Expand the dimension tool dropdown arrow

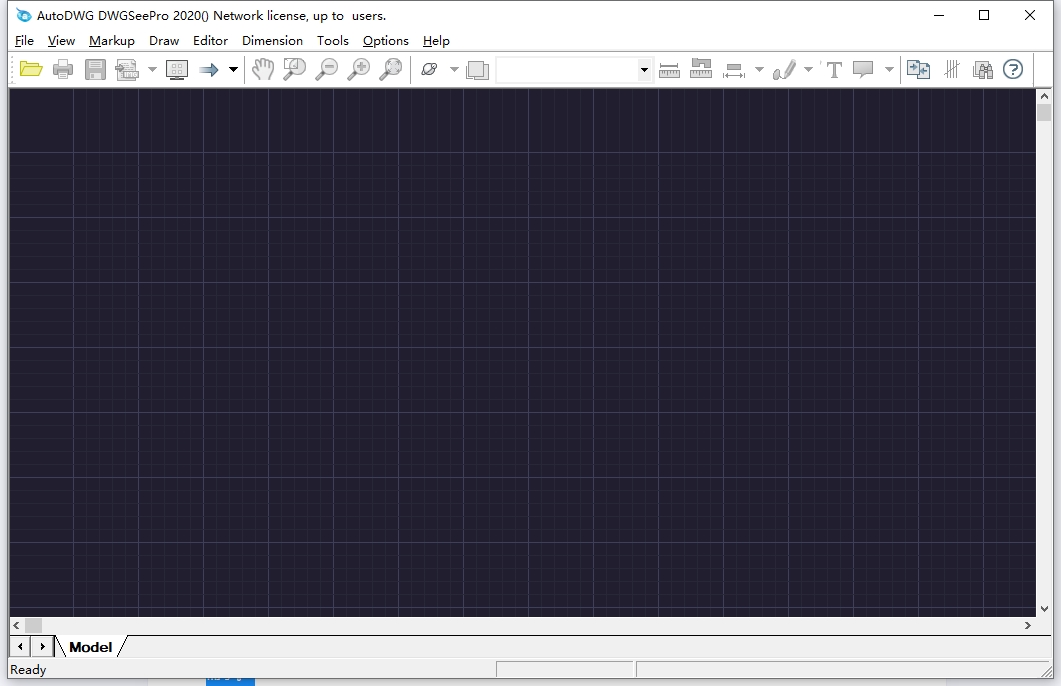759,70
